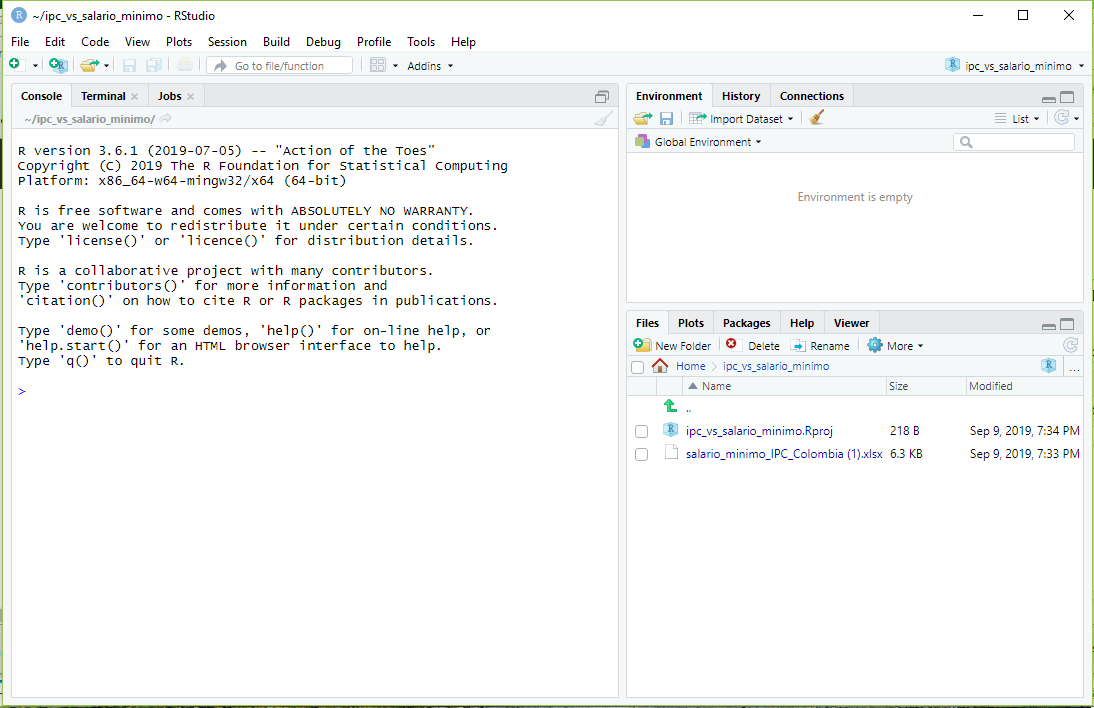Click the clear environment broom icon
1094x708 pixels.
[816, 117]
